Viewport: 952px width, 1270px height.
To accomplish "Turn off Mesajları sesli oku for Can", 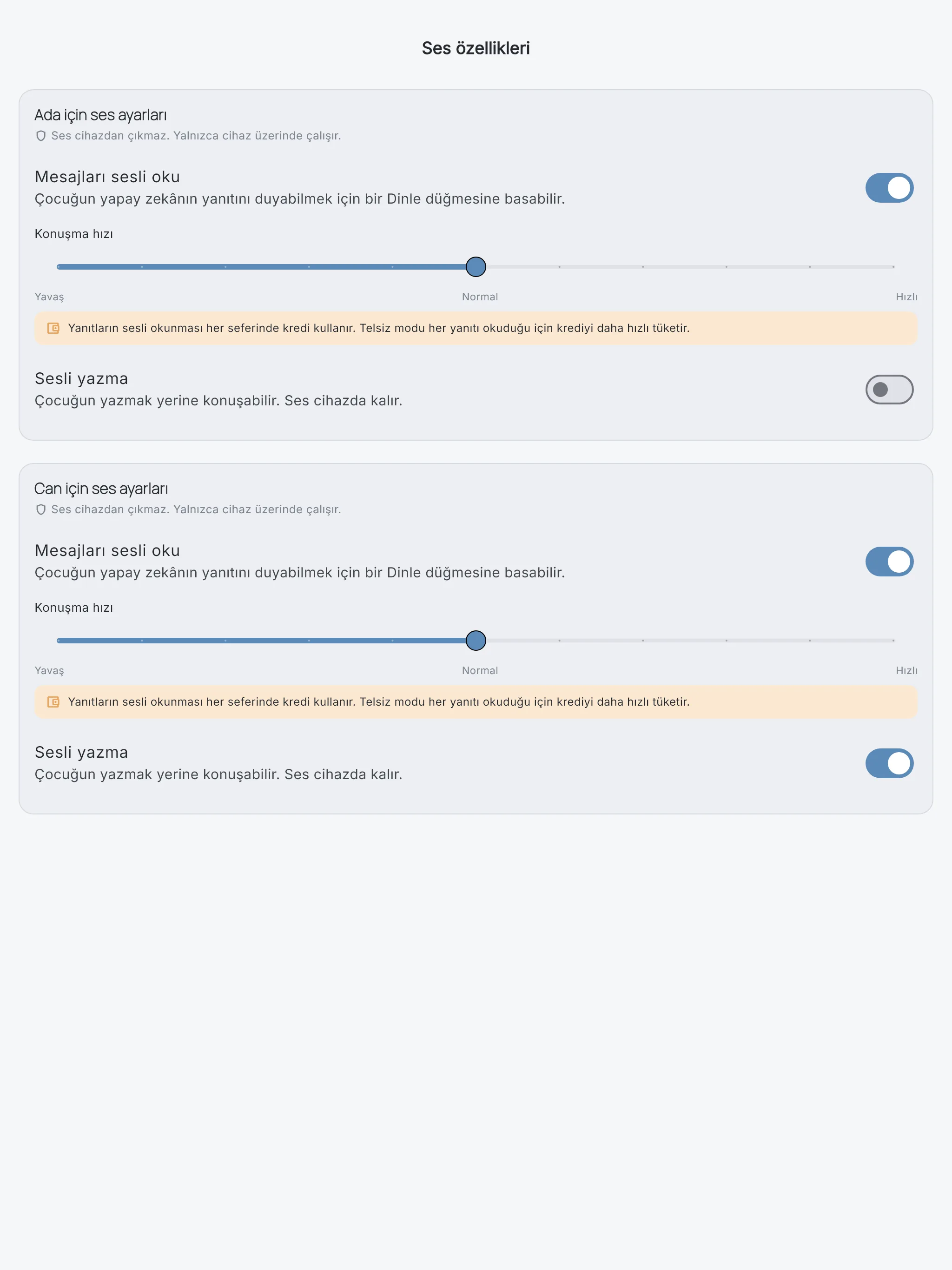I will coord(889,562).
